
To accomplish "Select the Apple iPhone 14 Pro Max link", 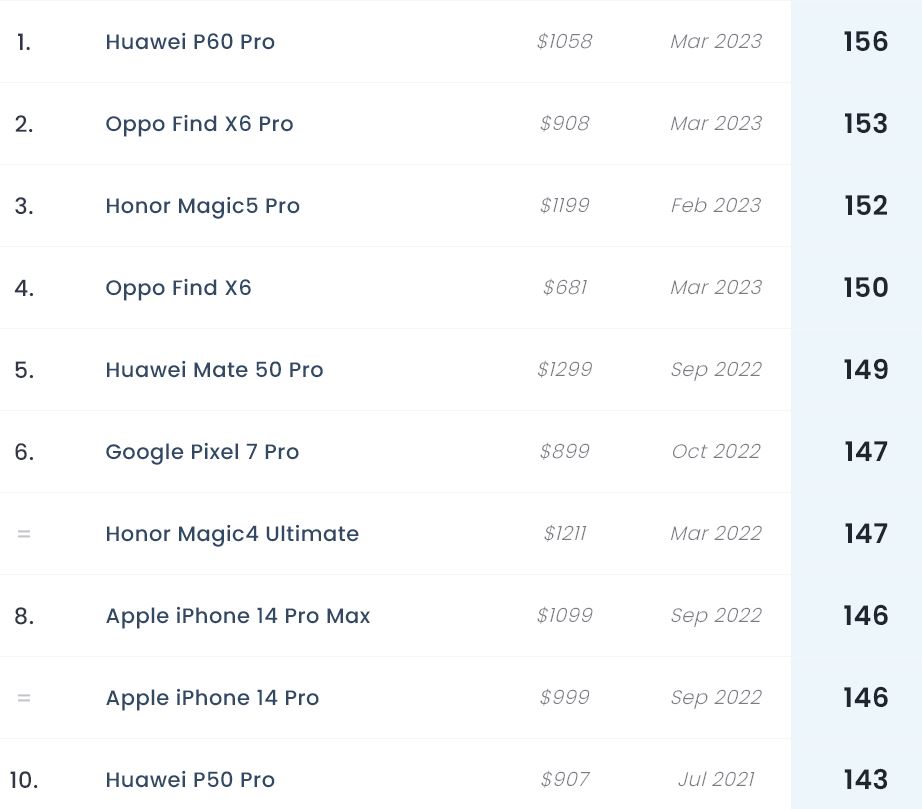I will pyautogui.click(x=238, y=616).
